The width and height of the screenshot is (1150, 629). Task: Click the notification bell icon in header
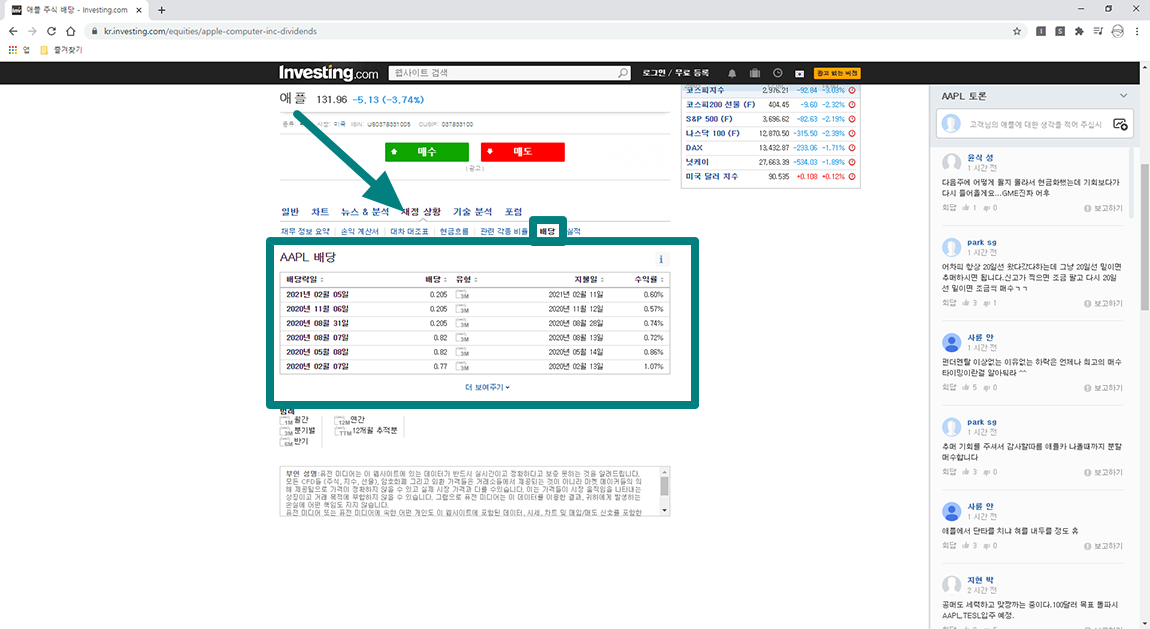click(731, 73)
